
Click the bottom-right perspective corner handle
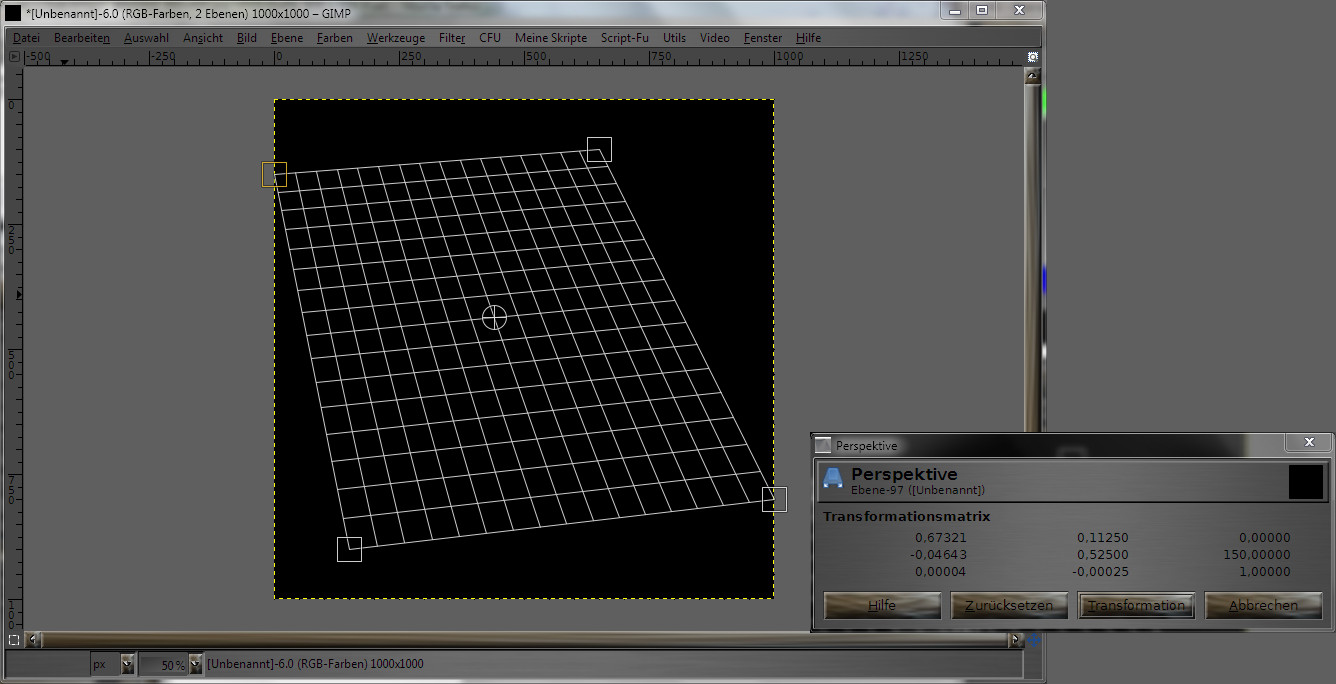[774, 499]
